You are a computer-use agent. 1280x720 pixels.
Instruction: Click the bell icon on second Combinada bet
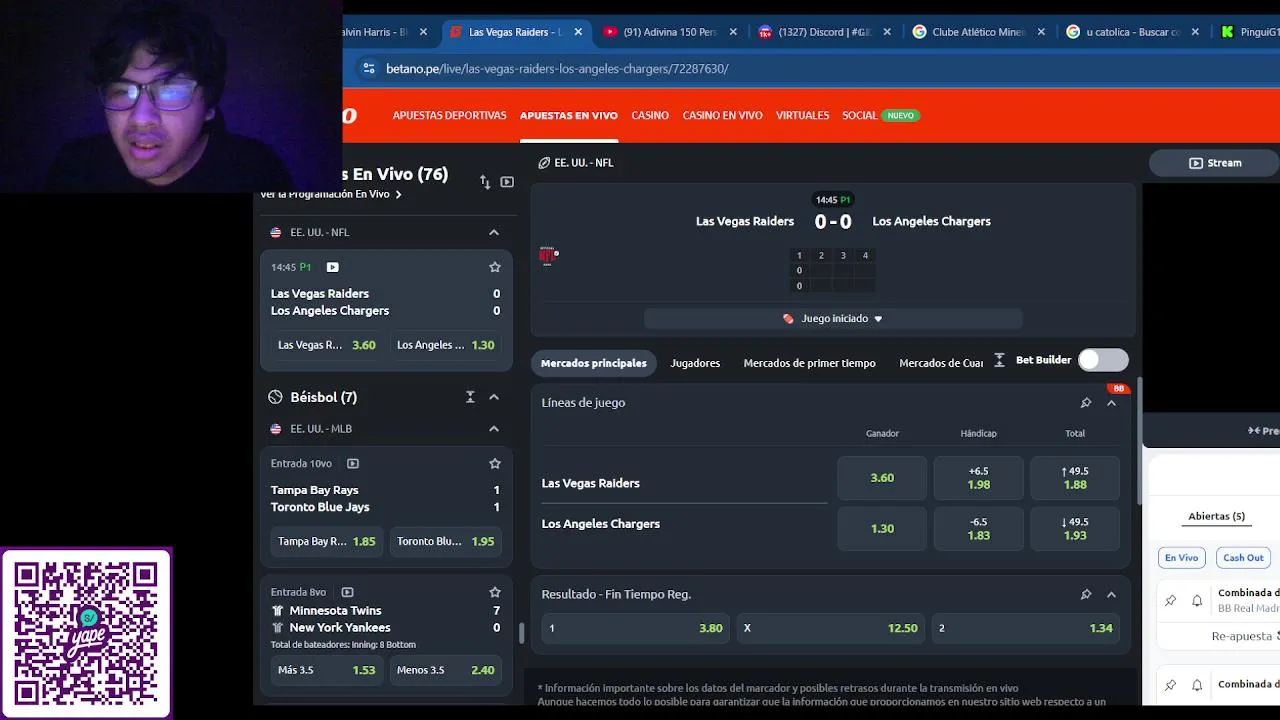click(1197, 685)
